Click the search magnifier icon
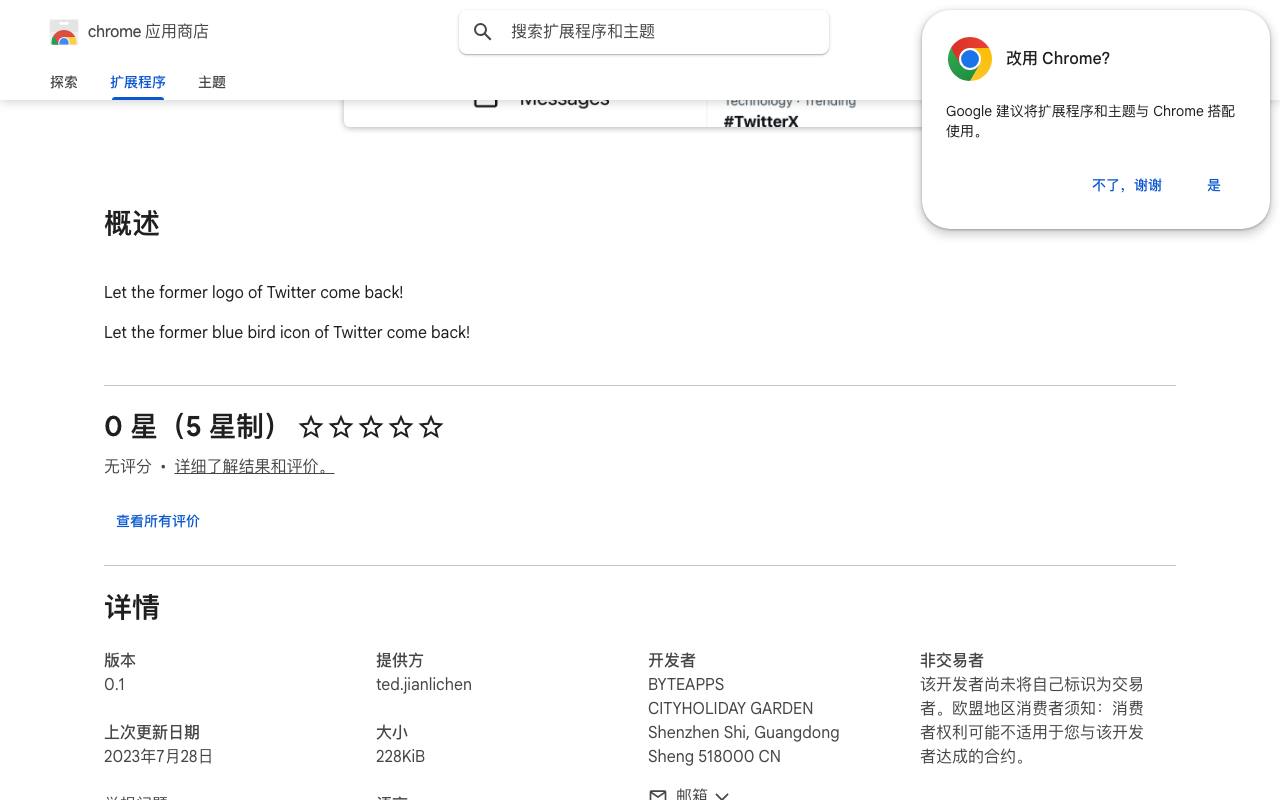 coord(483,32)
